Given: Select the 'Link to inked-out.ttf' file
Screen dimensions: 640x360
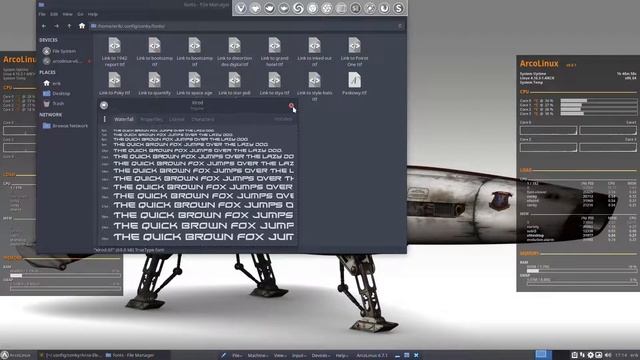Looking at the screenshot, I should [x=314, y=52].
